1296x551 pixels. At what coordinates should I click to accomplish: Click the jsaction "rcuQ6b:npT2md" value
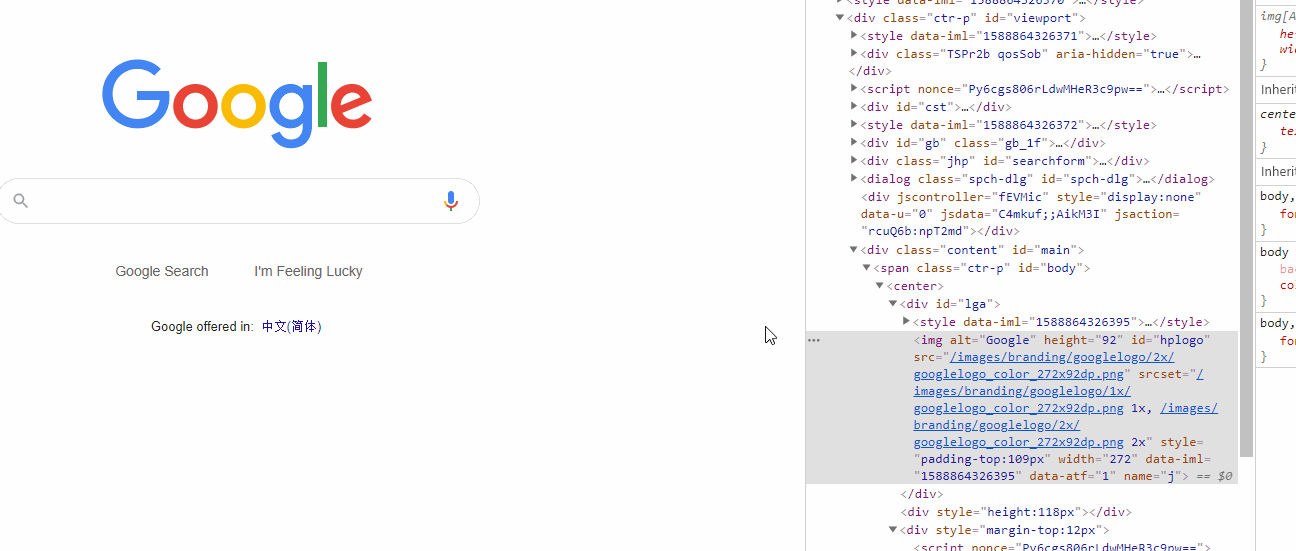pos(920,232)
